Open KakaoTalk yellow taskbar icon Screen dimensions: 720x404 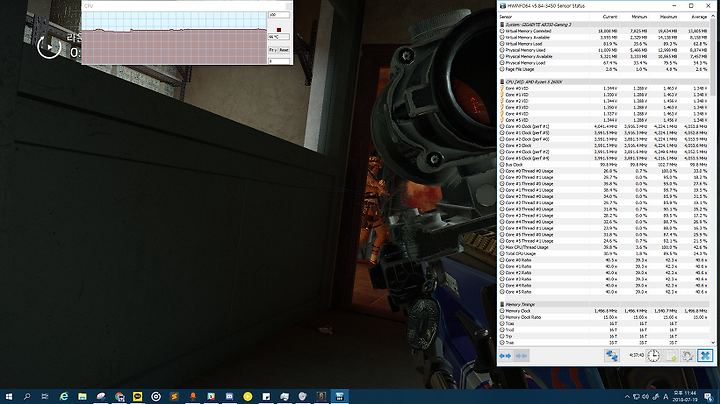[137, 397]
